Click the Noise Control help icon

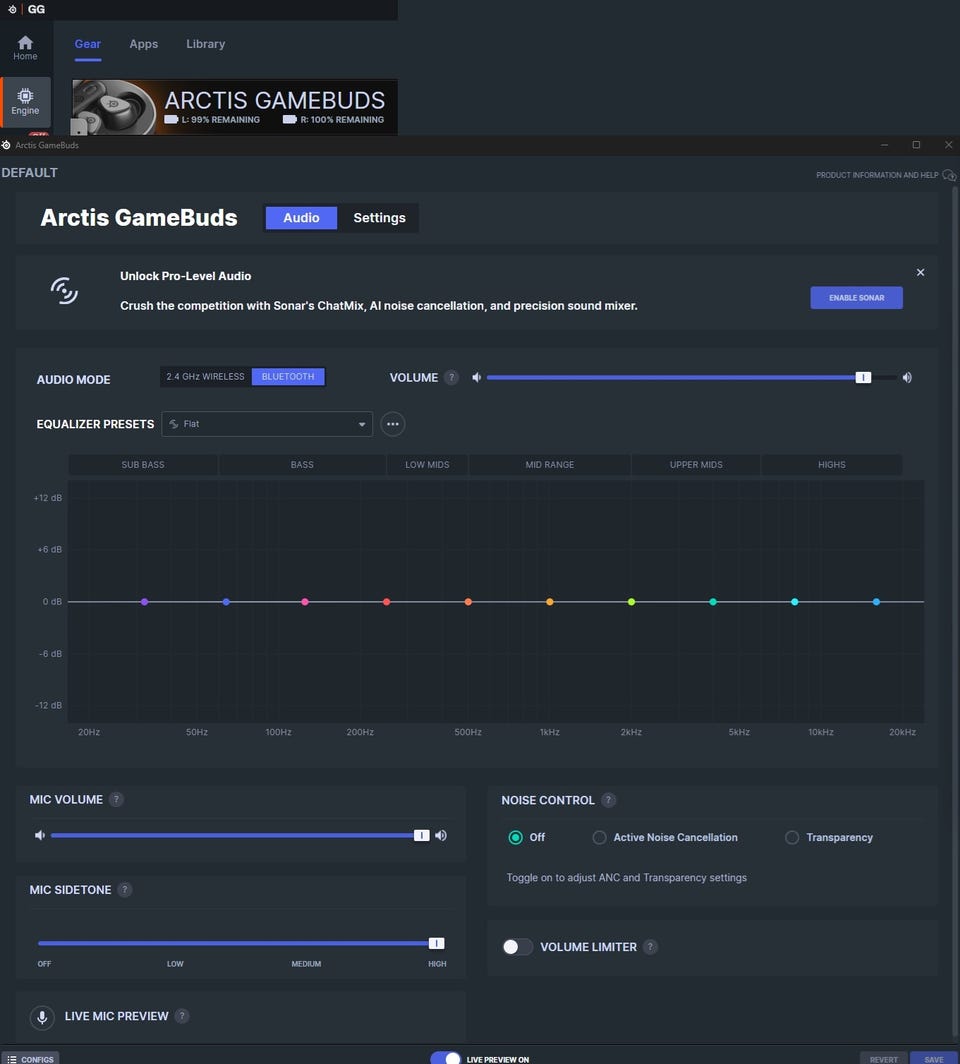[x=609, y=800]
